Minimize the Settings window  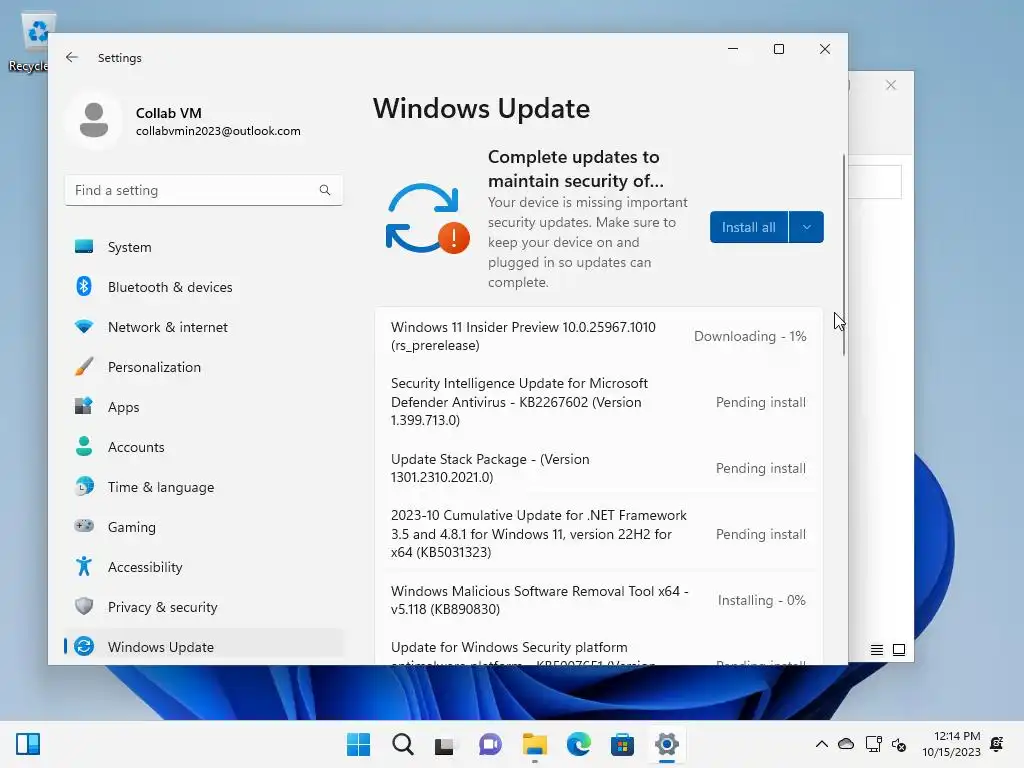(x=733, y=49)
